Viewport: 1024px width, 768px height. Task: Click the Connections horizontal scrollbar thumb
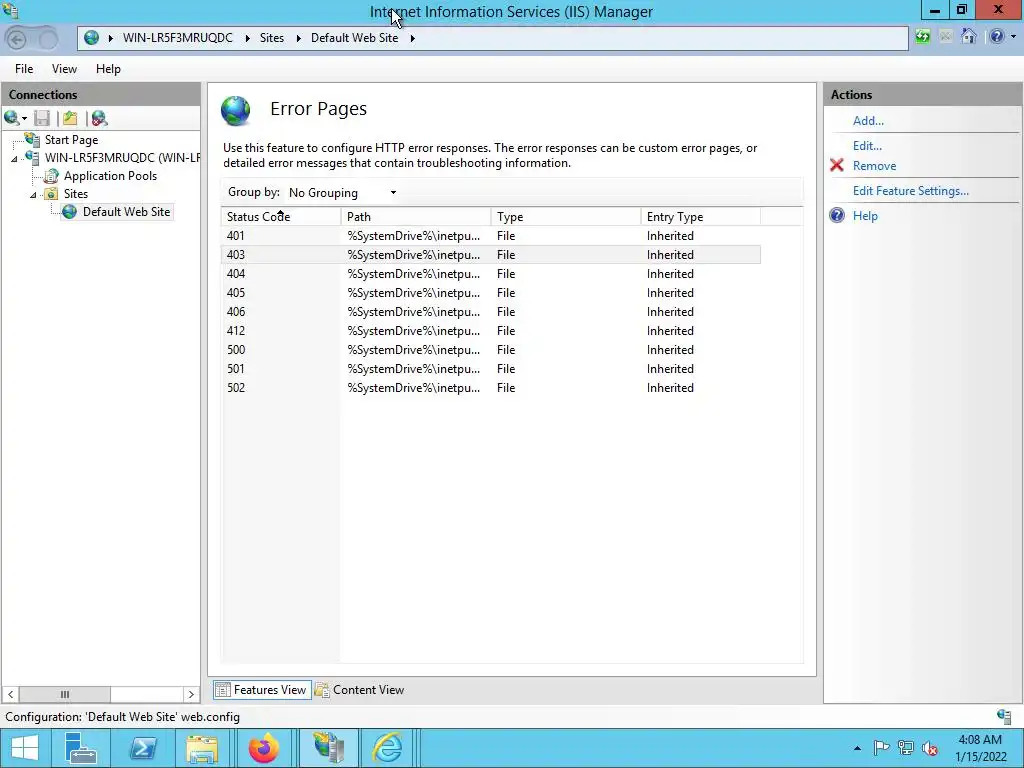coord(65,694)
